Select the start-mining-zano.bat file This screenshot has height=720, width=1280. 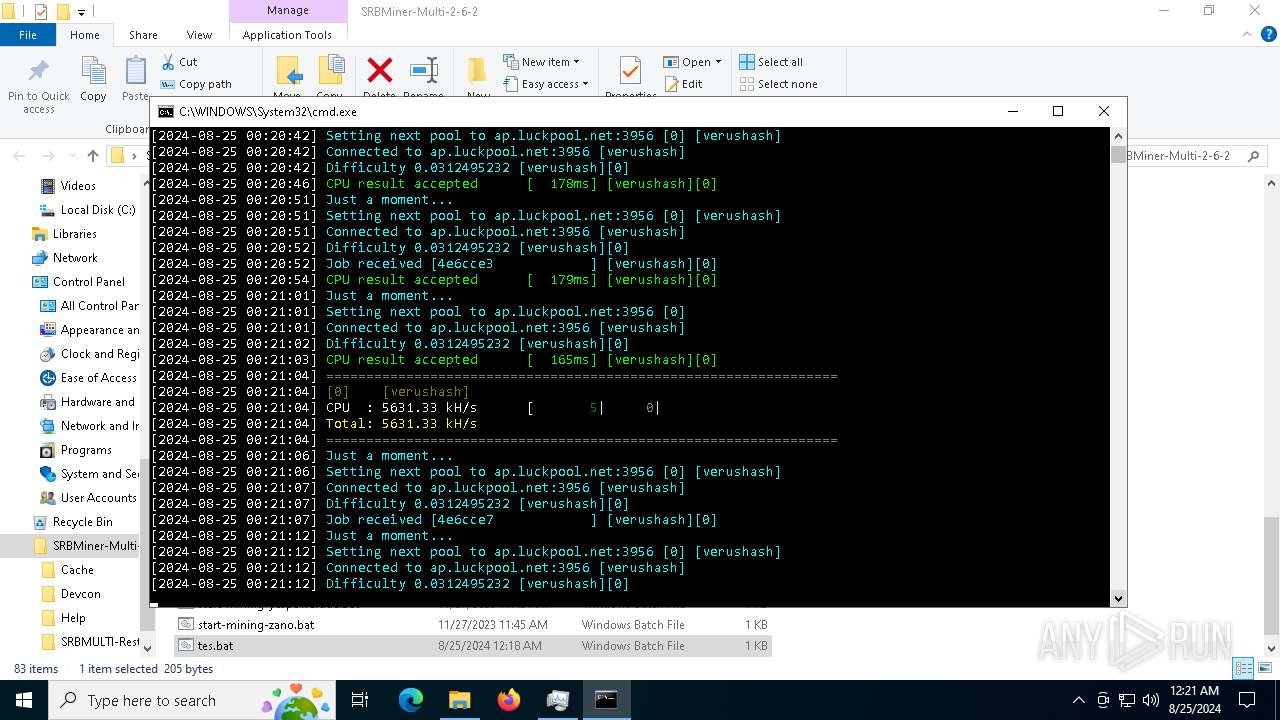(x=473, y=625)
